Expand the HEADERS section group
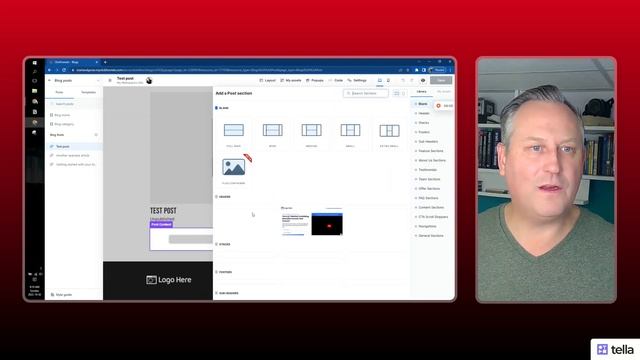Screen dimensions: 640x360 tap(223, 197)
